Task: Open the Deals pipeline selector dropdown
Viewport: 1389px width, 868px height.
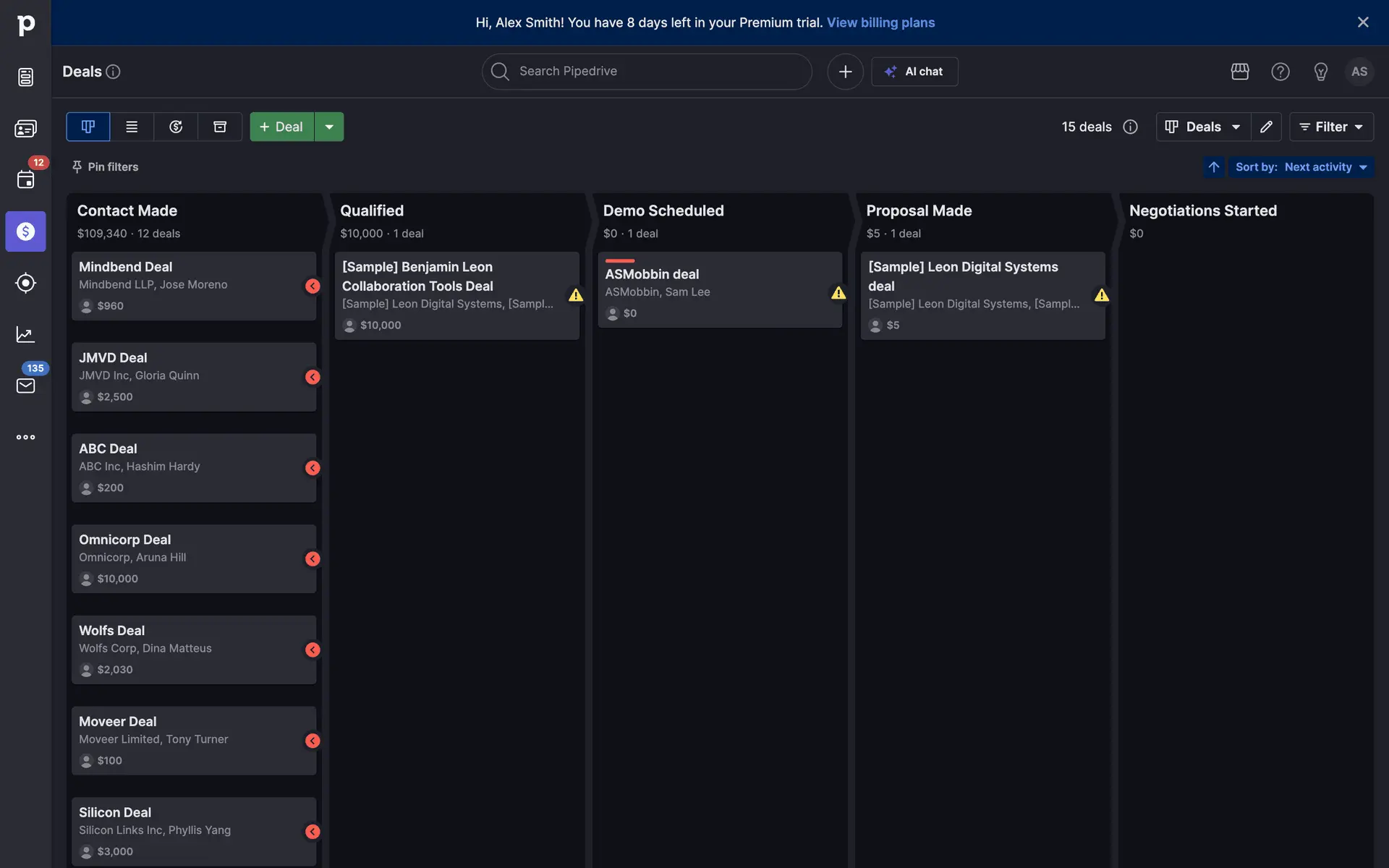Action: point(1203,127)
